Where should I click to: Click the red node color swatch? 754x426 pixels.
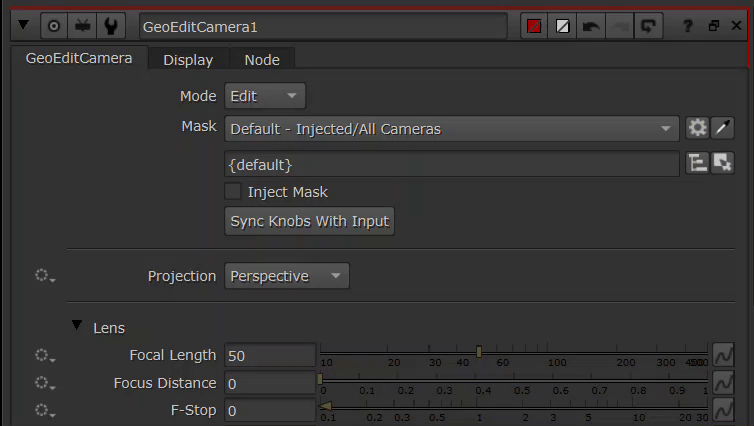[534, 26]
